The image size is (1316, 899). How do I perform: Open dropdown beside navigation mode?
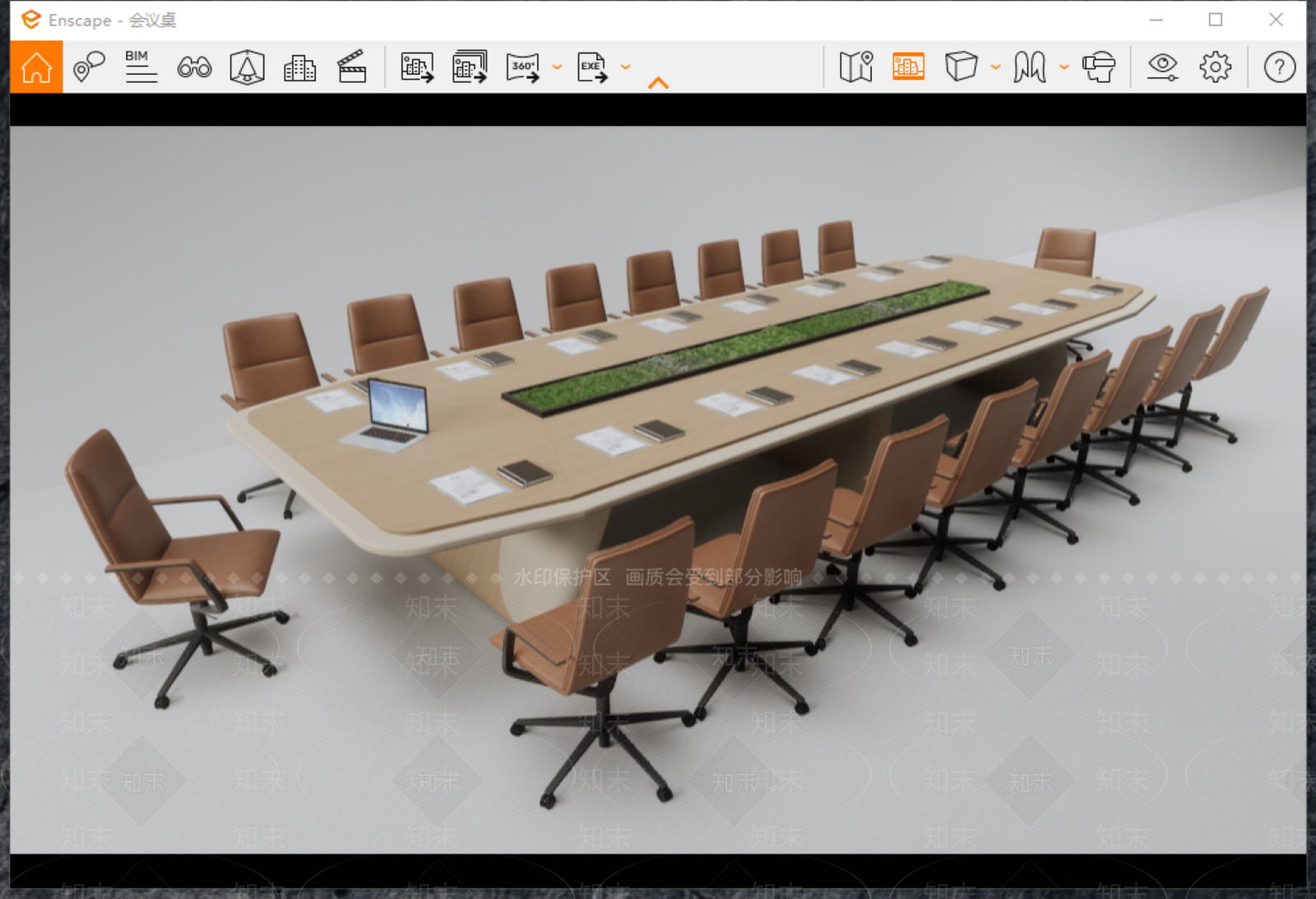tap(1063, 67)
